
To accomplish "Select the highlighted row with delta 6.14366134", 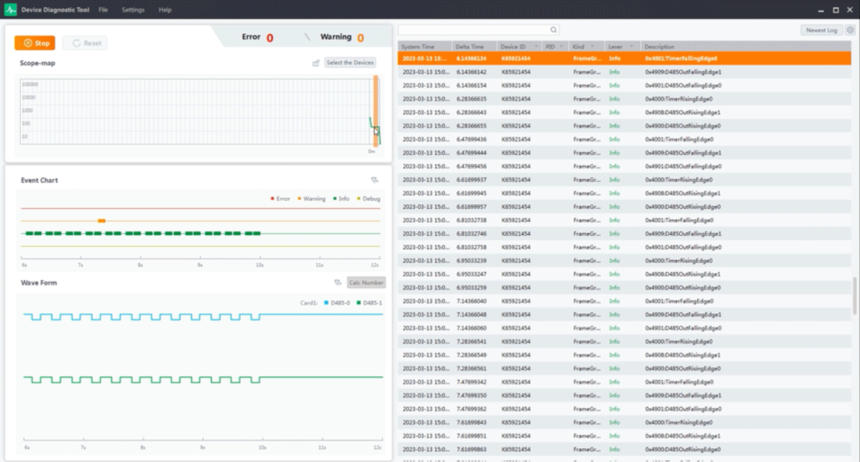I will click(x=624, y=58).
